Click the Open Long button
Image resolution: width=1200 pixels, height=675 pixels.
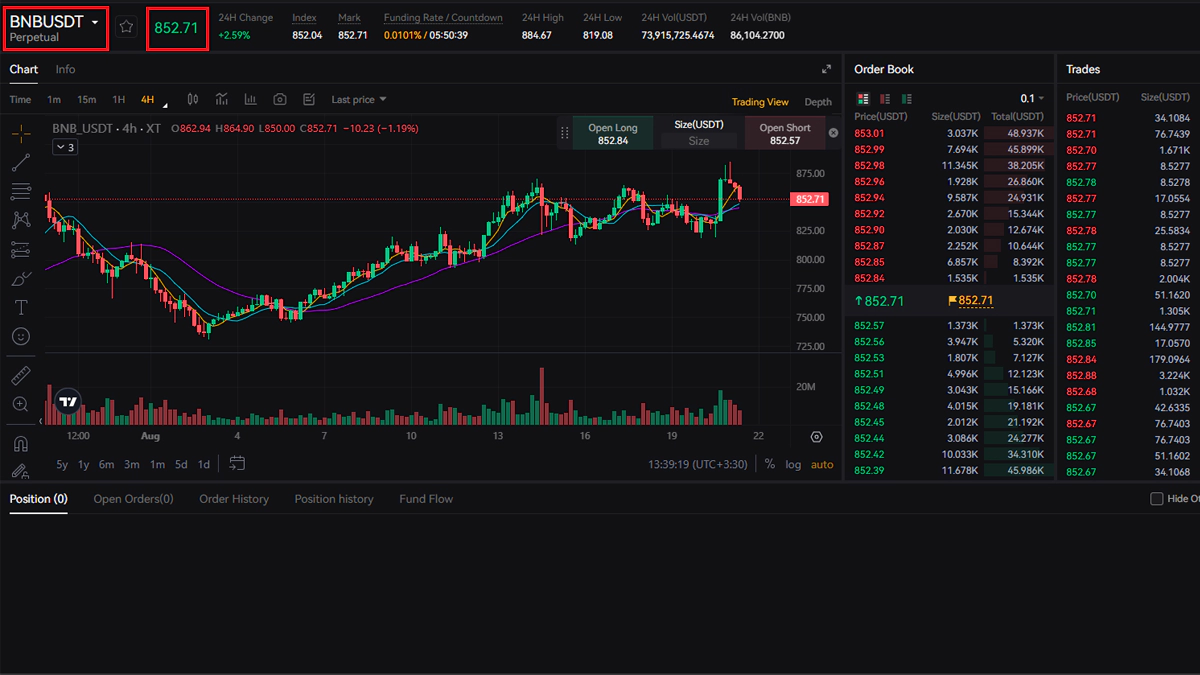click(x=613, y=134)
